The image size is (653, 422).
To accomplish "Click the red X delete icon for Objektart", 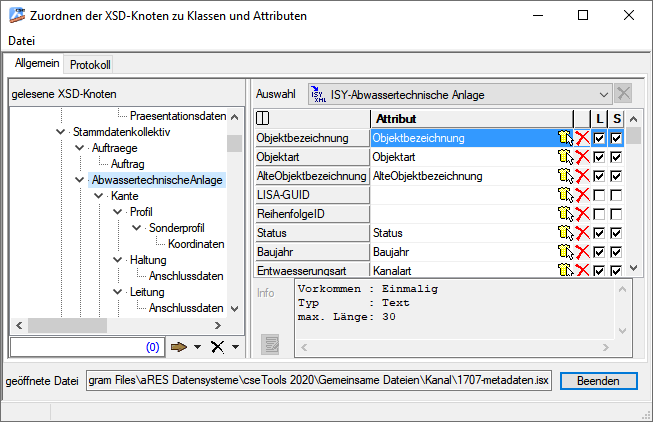I will pyautogui.click(x=582, y=157).
